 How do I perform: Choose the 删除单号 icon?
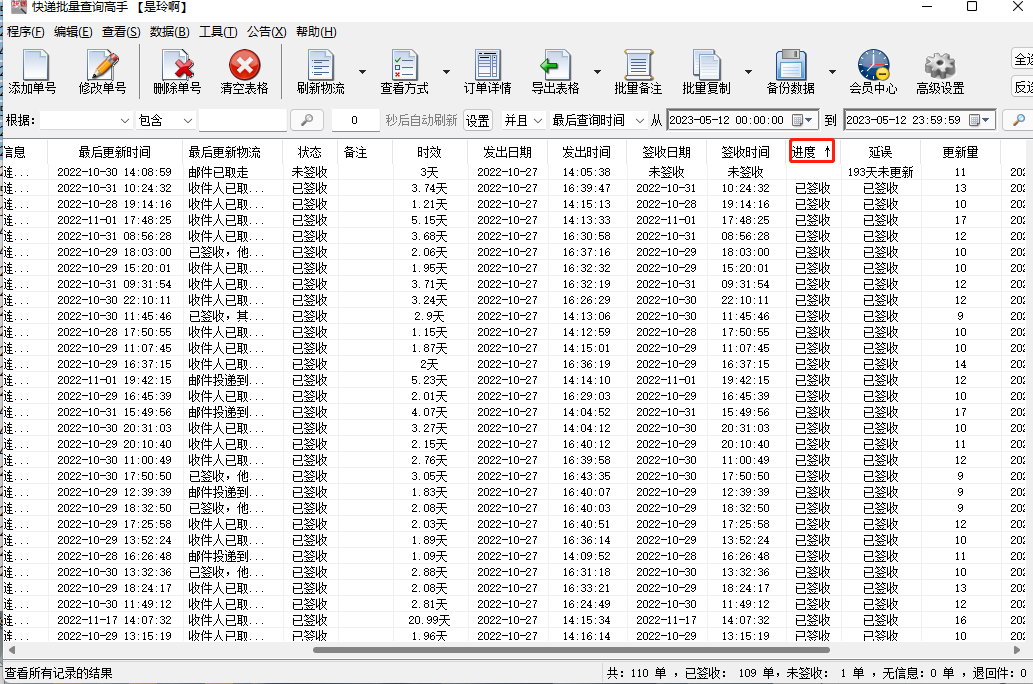177,66
